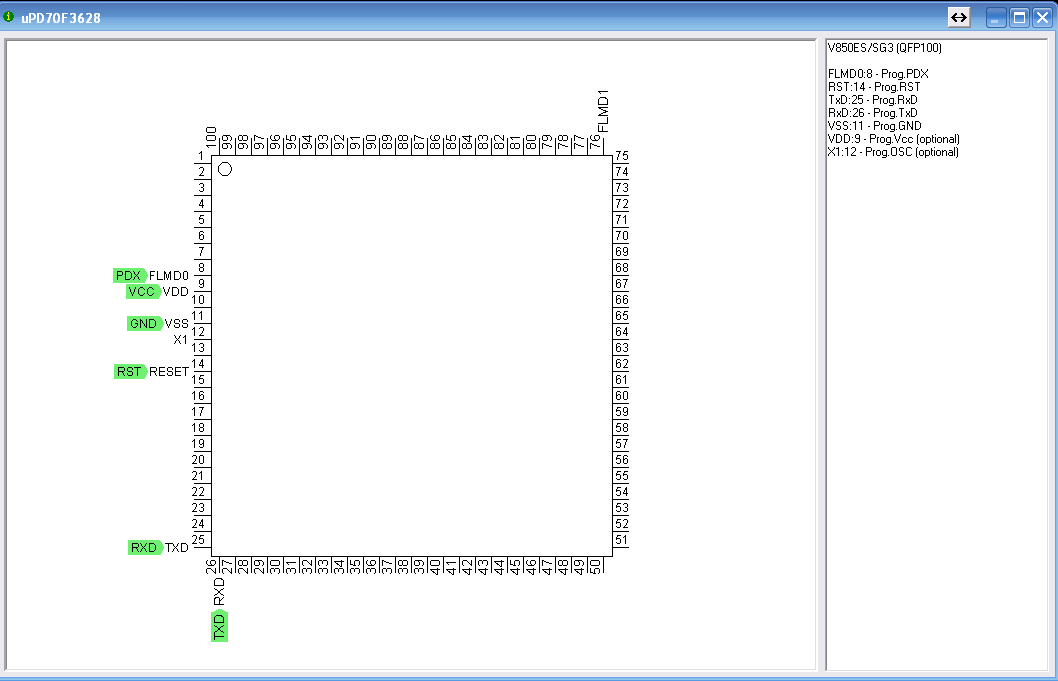Click the FLMD0 pin label
Image resolution: width=1058 pixels, height=681 pixels.
pyautogui.click(x=169, y=276)
